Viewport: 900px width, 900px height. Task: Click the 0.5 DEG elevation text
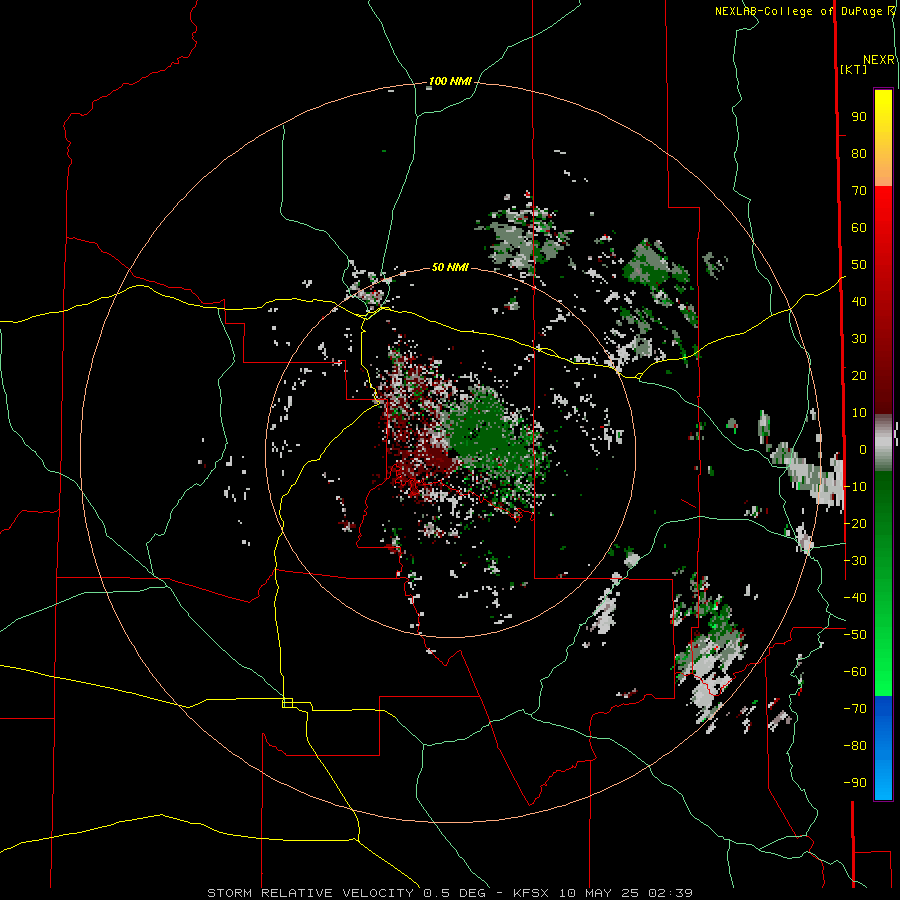(454, 893)
